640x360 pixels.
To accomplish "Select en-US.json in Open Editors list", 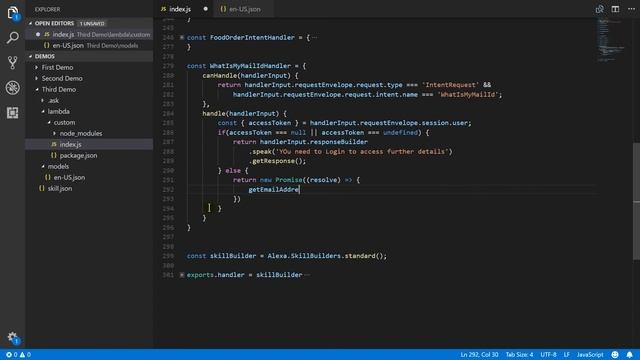I will point(89,45).
